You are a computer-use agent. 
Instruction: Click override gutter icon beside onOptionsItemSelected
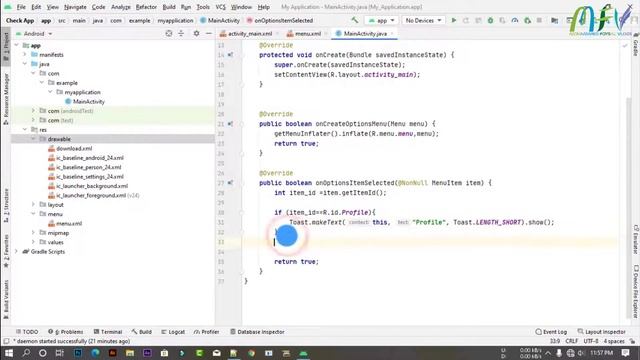[230, 183]
